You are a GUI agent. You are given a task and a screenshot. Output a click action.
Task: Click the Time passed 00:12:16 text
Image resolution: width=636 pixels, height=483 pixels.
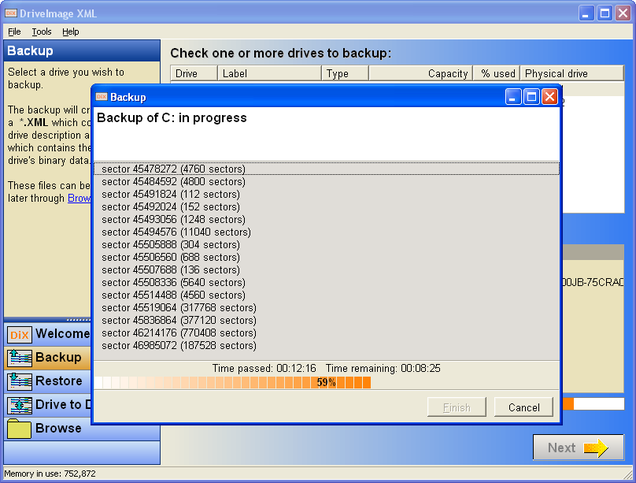point(264,368)
